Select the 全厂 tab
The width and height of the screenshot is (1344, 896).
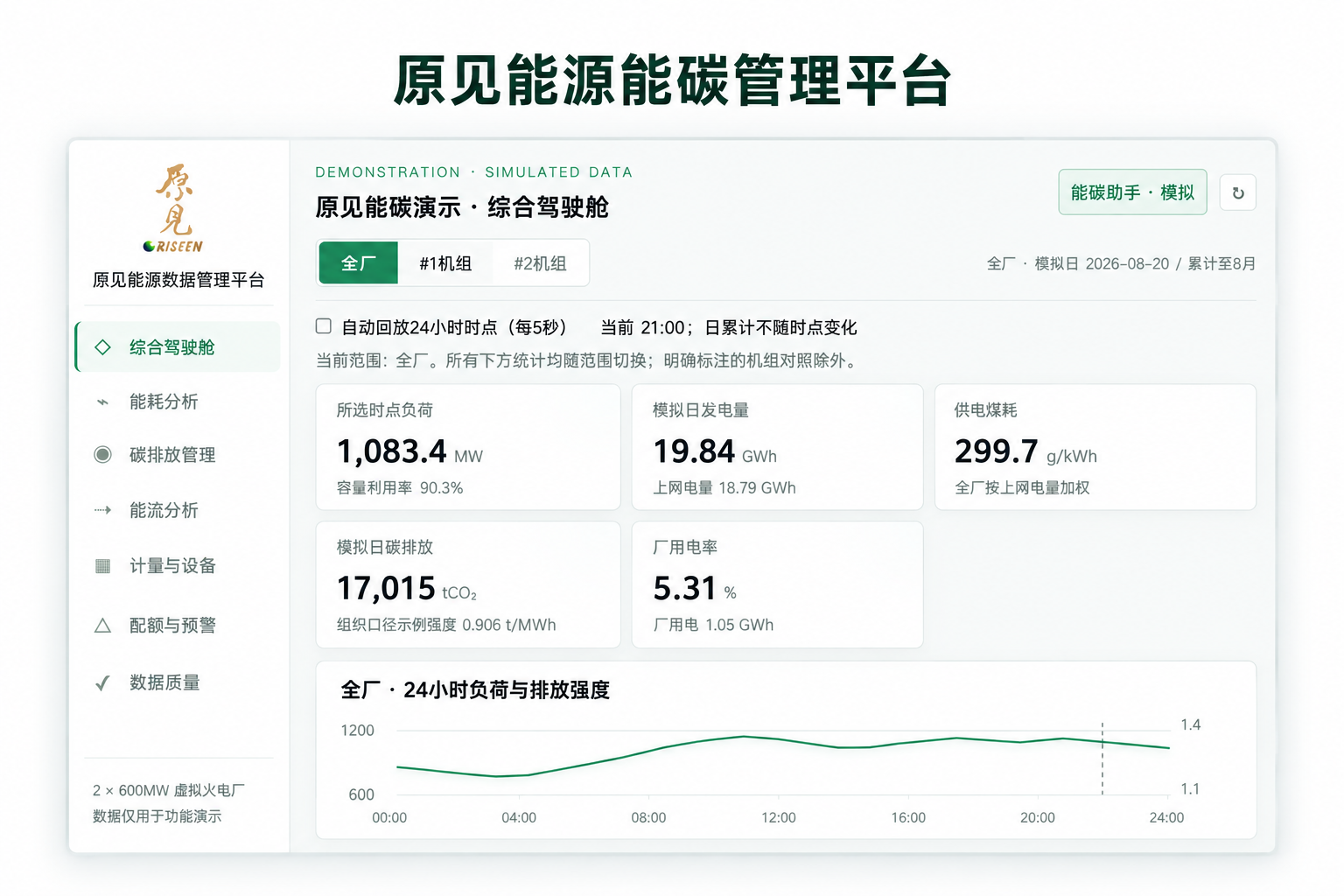[359, 263]
